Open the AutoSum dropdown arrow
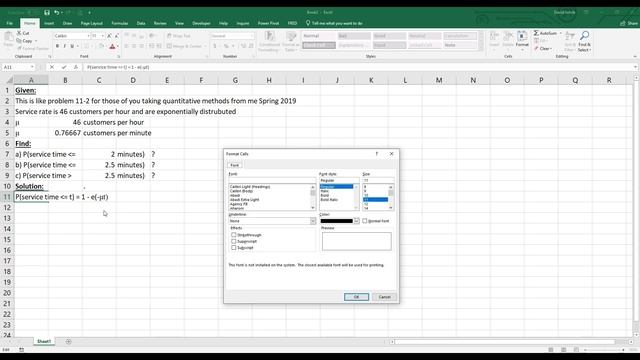The width and height of the screenshot is (640, 360). click(560, 33)
